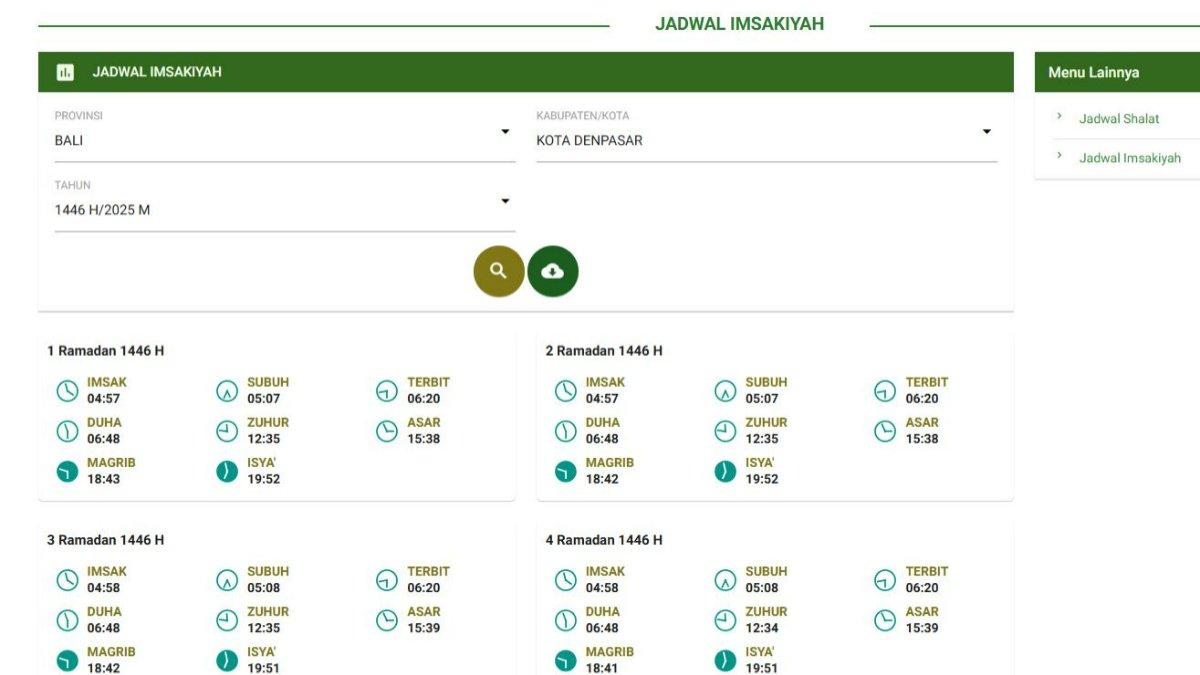1200x675 pixels.
Task: Open Jadwal Shalat from Menu Lainnya
Action: 1118,119
